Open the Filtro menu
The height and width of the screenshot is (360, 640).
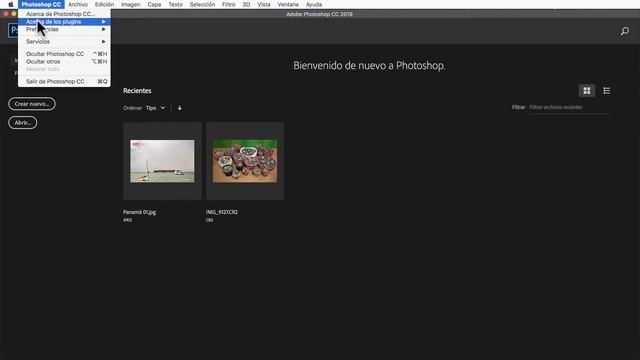tap(229, 4)
